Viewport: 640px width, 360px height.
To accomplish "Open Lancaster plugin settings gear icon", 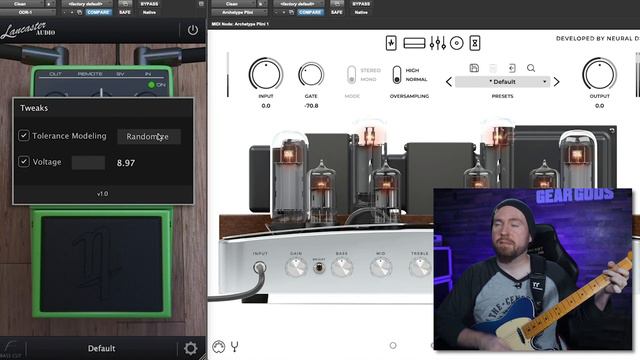I will click(191, 348).
